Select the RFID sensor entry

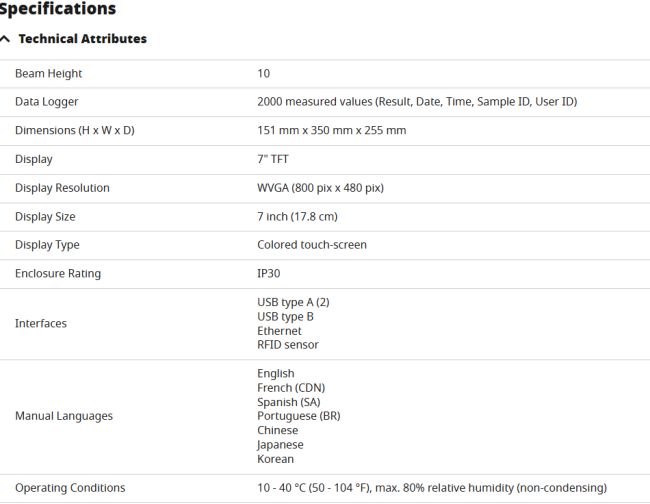click(x=288, y=345)
